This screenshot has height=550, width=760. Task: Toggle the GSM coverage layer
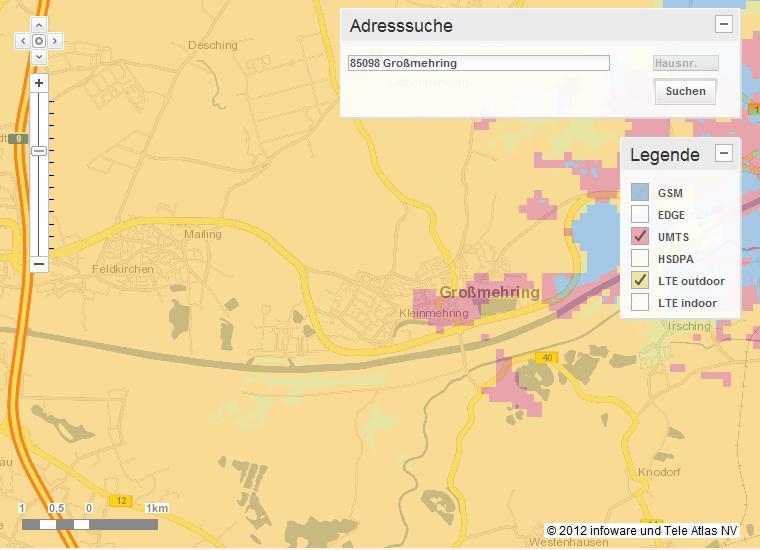[x=640, y=193]
